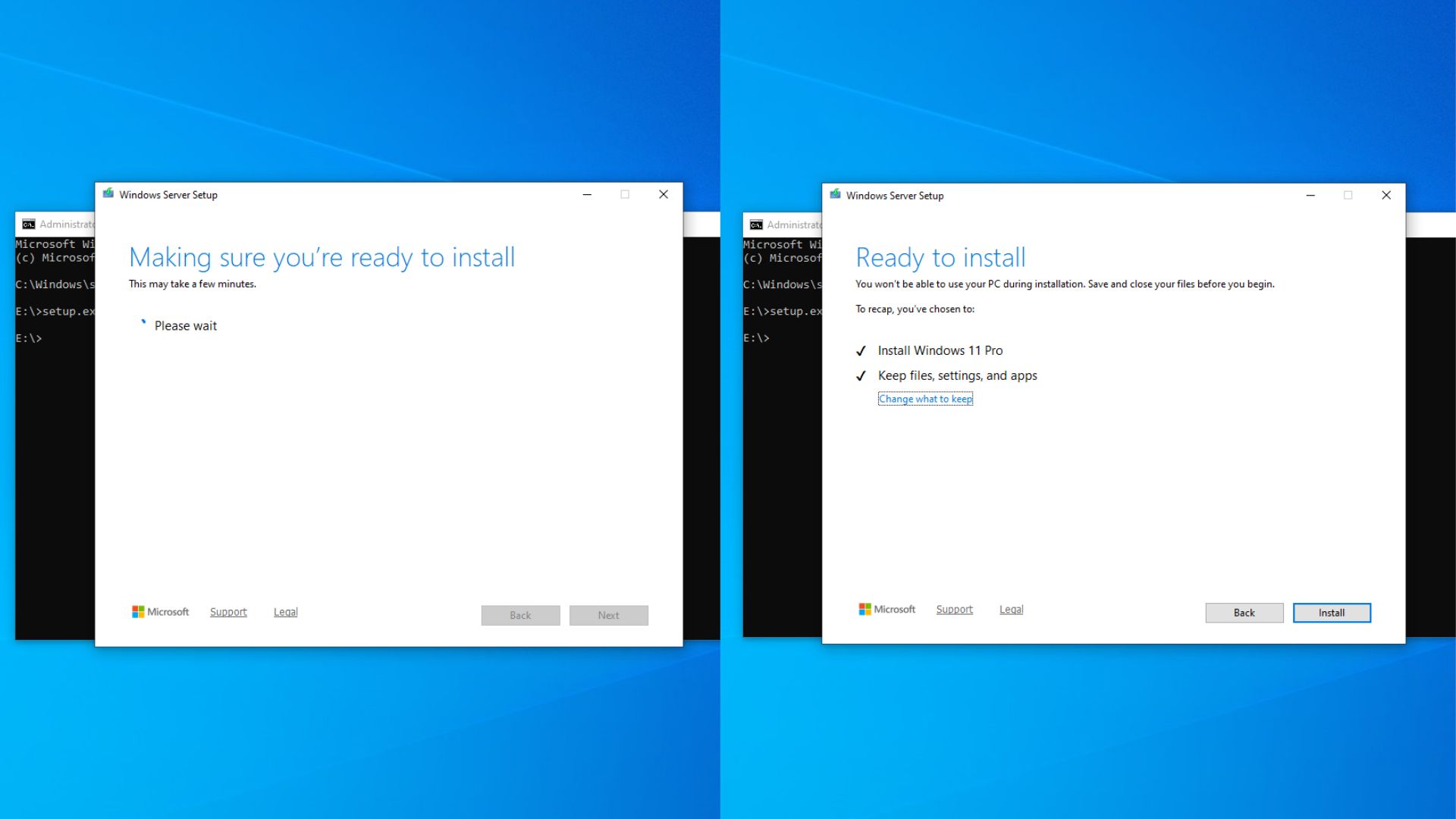Click the Windows Server Setup title bar icon on left dialog
This screenshot has height=819, width=1456.
108,194
